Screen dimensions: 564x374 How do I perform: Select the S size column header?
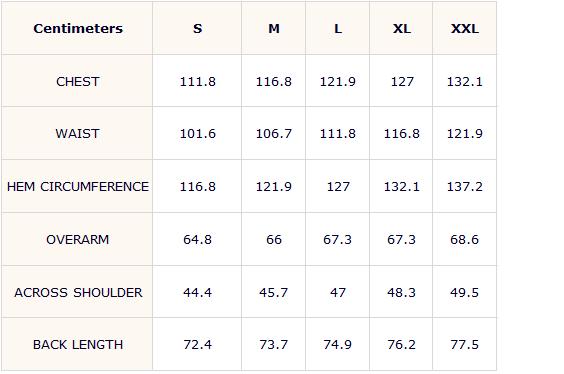[x=197, y=28]
